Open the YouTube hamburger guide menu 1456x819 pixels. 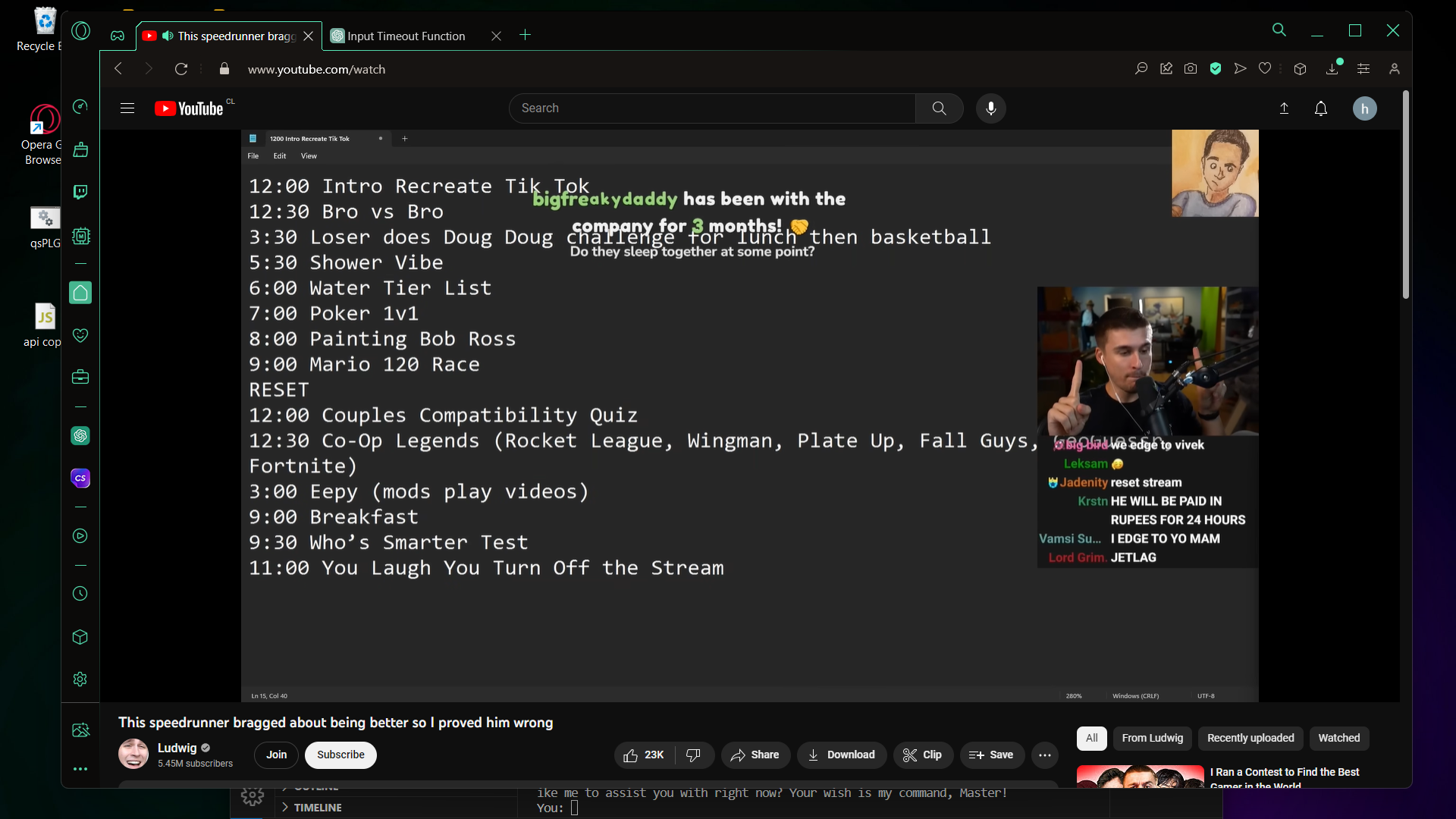click(x=127, y=108)
